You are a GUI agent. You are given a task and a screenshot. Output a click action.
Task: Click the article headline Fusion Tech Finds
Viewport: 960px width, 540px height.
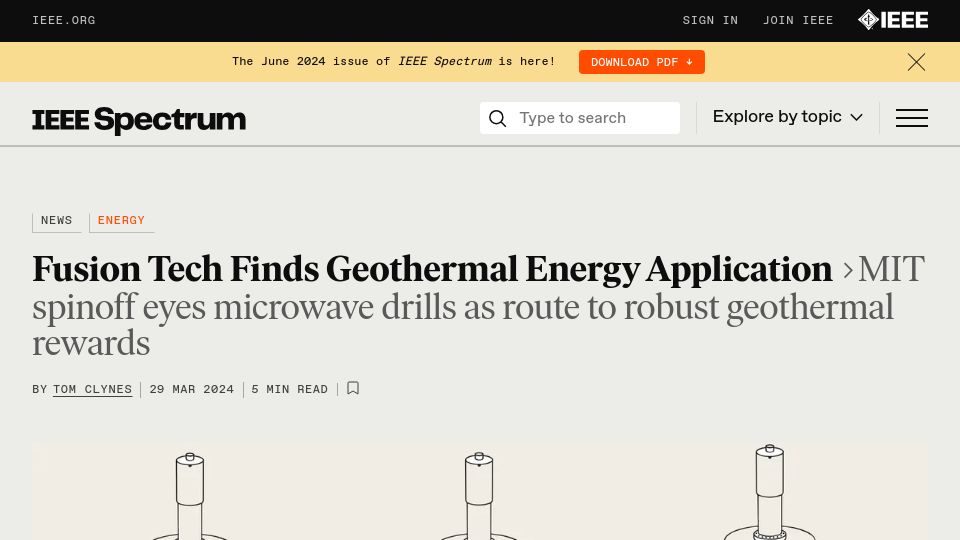pos(432,269)
